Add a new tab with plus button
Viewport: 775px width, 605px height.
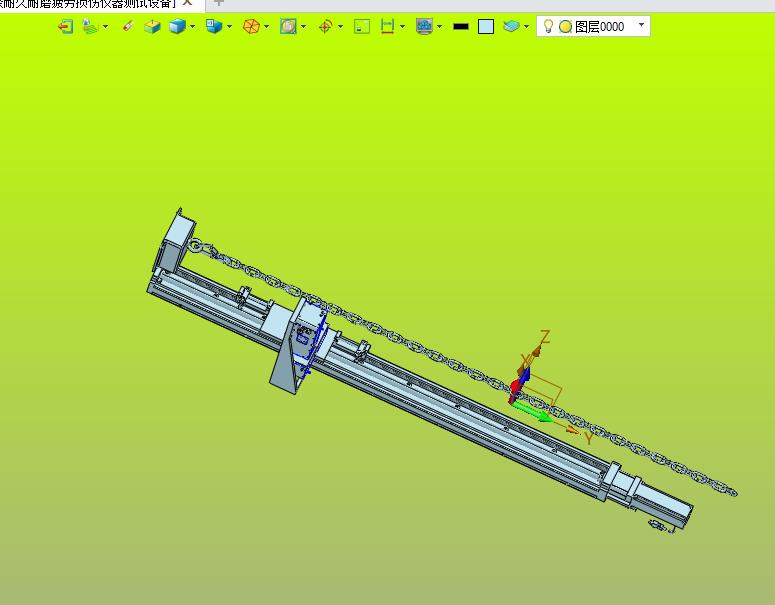click(x=218, y=3)
